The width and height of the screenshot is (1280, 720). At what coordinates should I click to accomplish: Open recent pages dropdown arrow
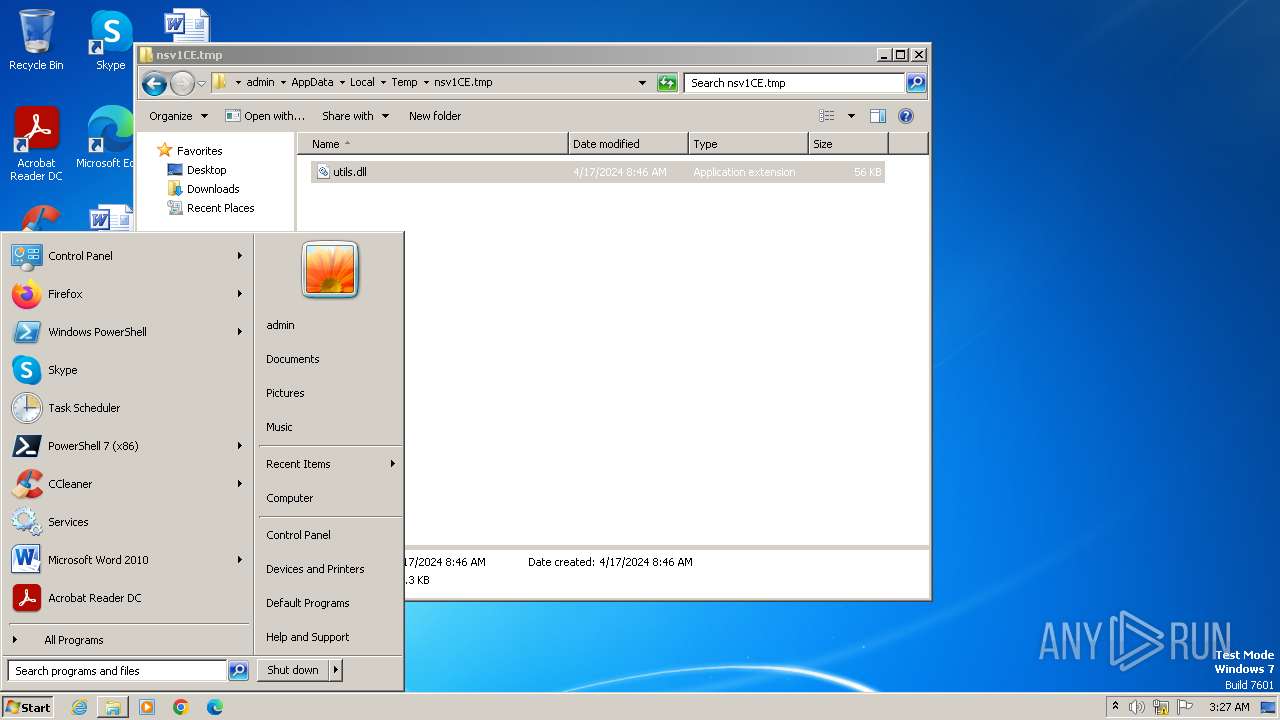(202, 83)
